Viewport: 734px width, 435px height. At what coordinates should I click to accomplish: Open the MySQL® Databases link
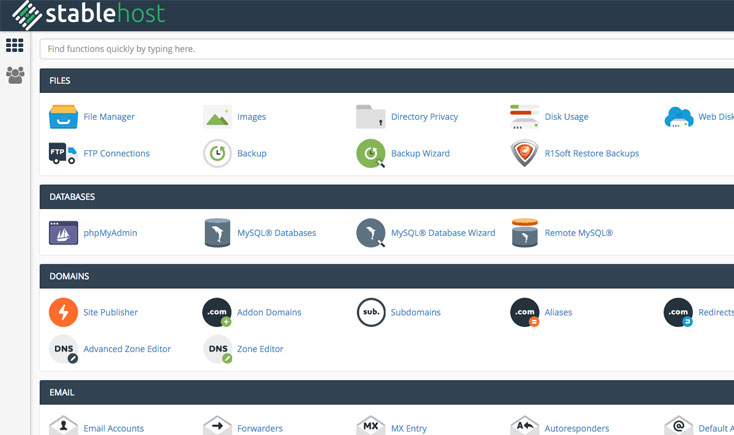point(276,233)
